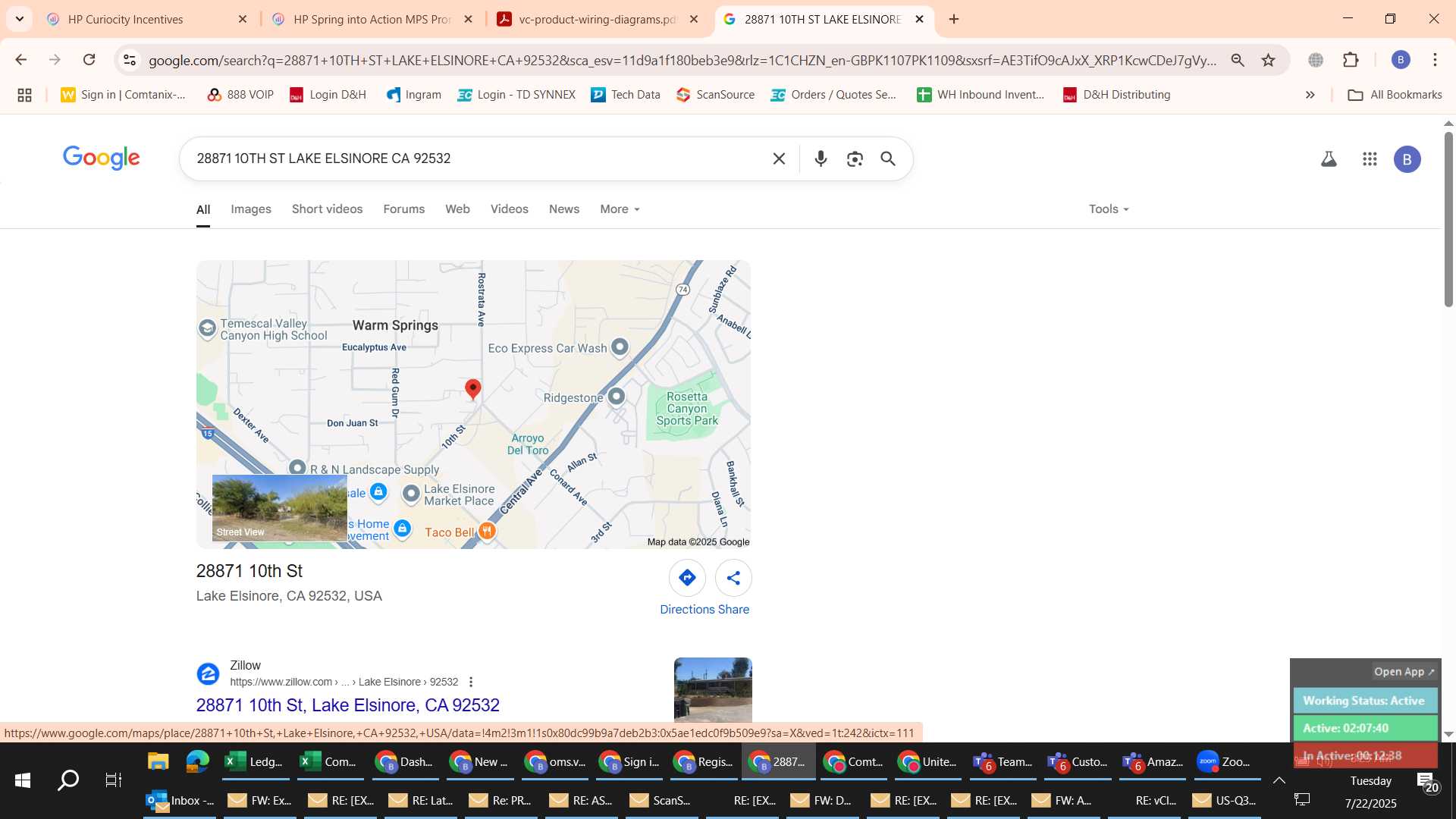1456x819 pixels.
Task: Click the Chrome address bar URL
Action: [x=682, y=60]
